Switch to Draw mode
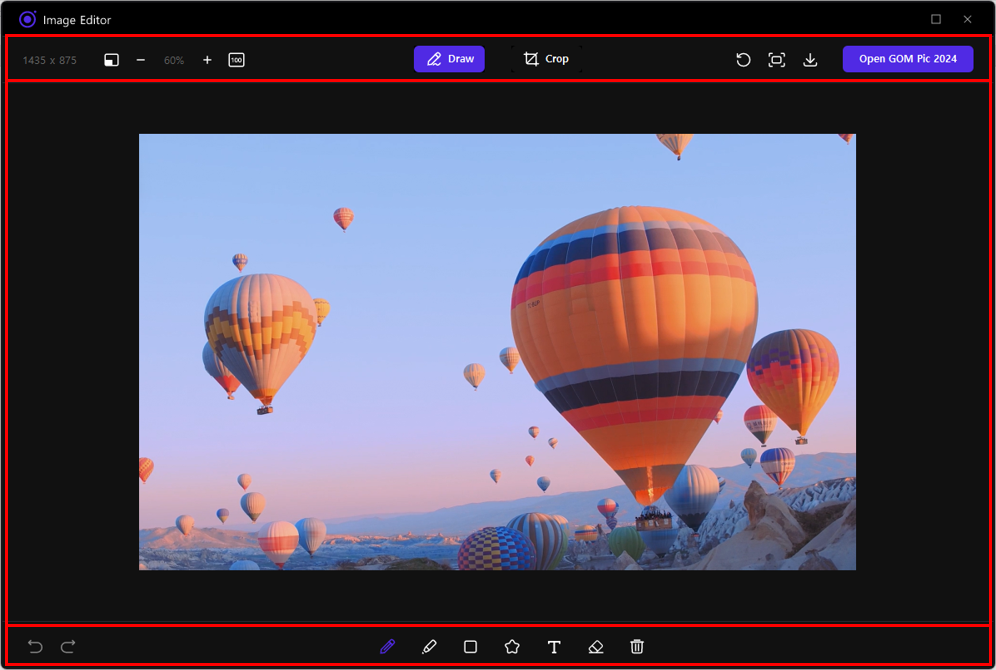996x670 pixels. click(449, 59)
